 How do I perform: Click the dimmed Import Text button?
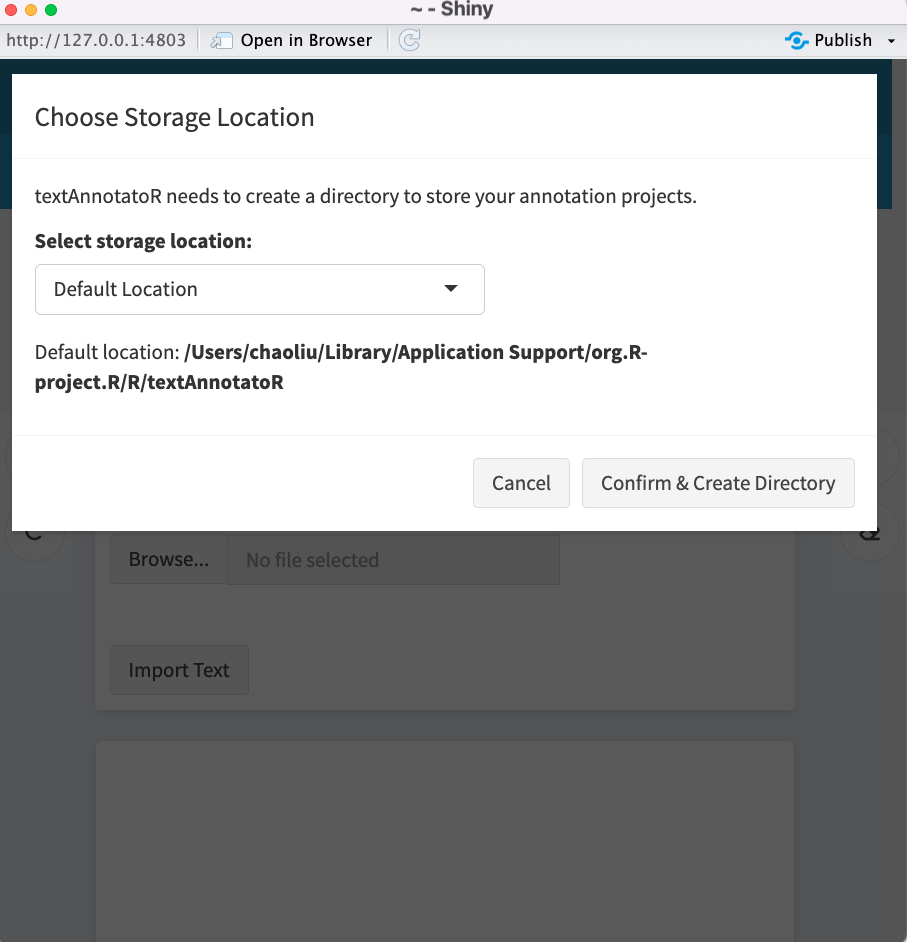pos(179,670)
